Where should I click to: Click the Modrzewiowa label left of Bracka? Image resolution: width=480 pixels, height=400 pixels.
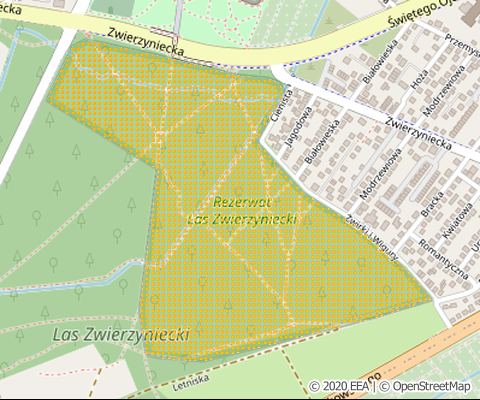pos(381,174)
